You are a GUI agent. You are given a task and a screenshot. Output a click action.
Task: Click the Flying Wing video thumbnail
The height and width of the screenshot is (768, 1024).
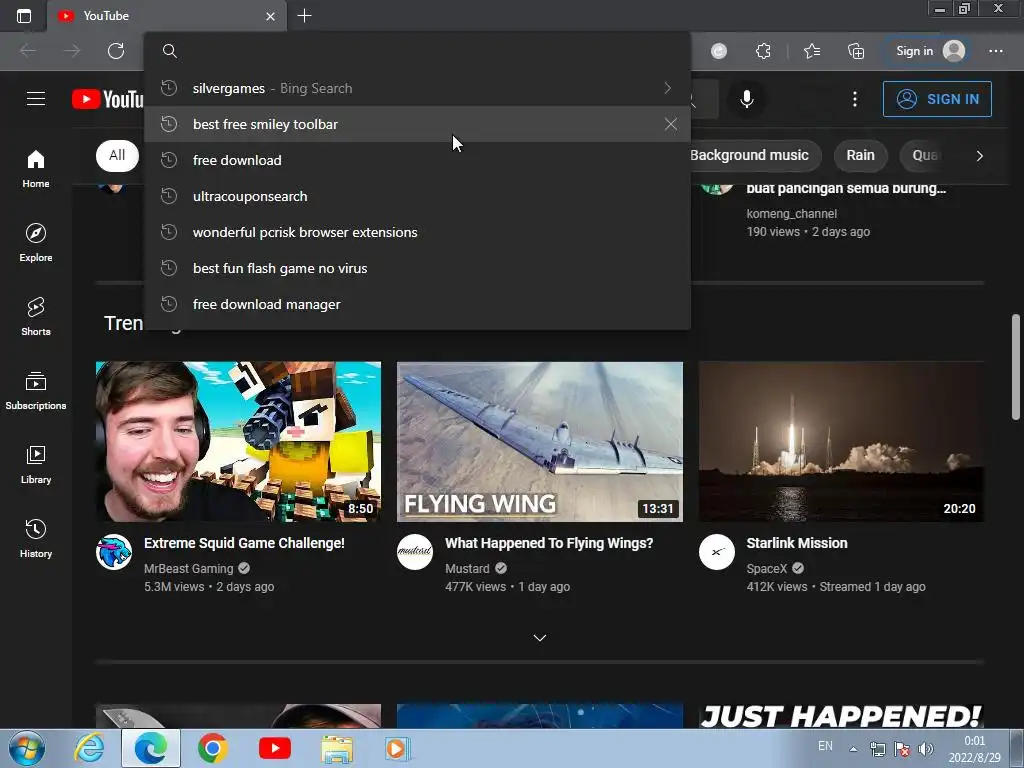[x=539, y=441]
